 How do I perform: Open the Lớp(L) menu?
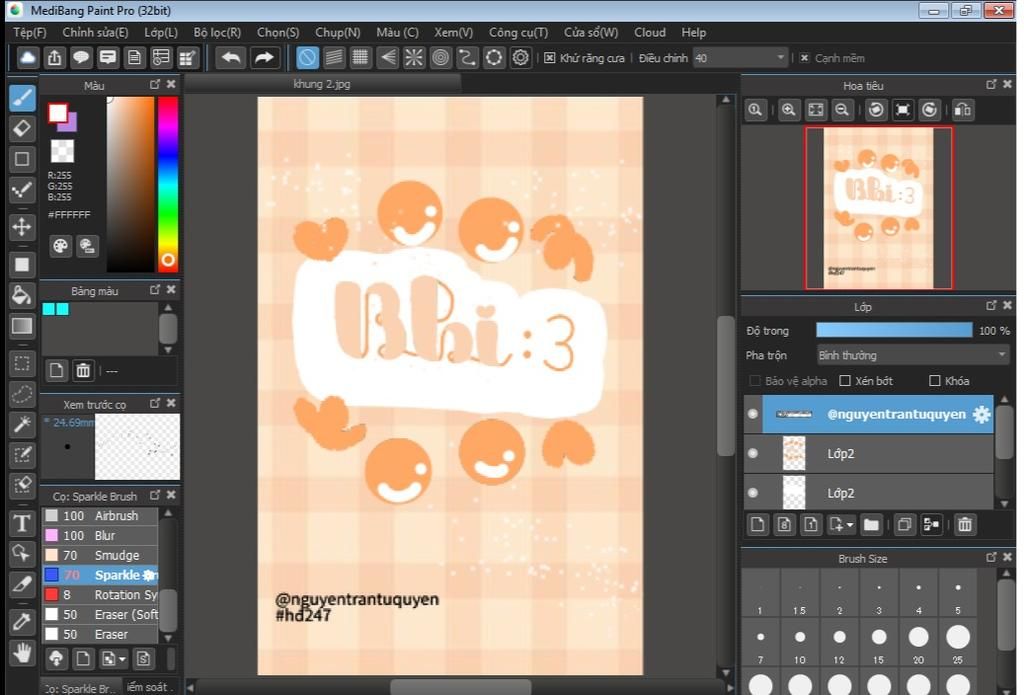click(161, 32)
